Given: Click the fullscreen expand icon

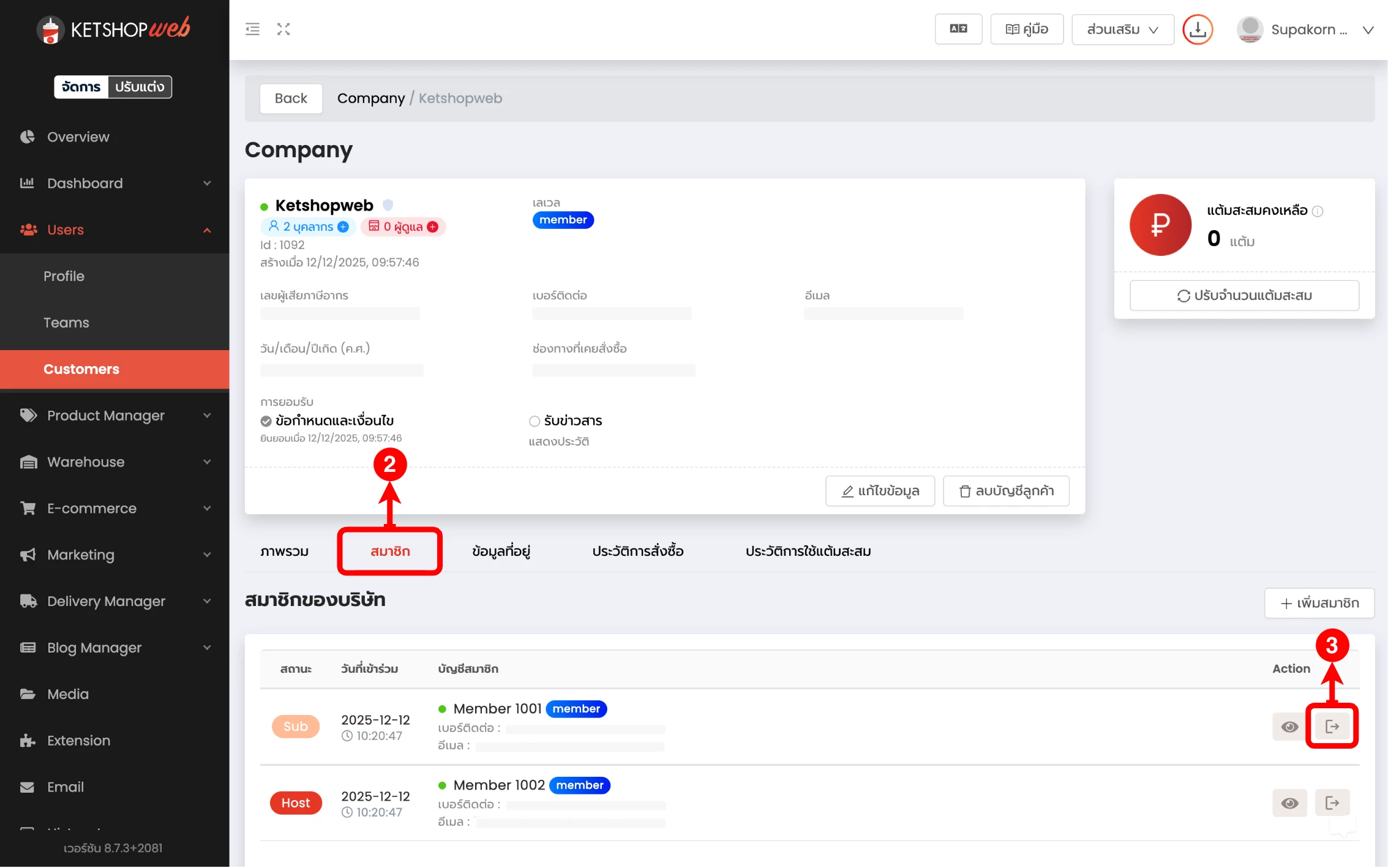Looking at the screenshot, I should (x=283, y=29).
